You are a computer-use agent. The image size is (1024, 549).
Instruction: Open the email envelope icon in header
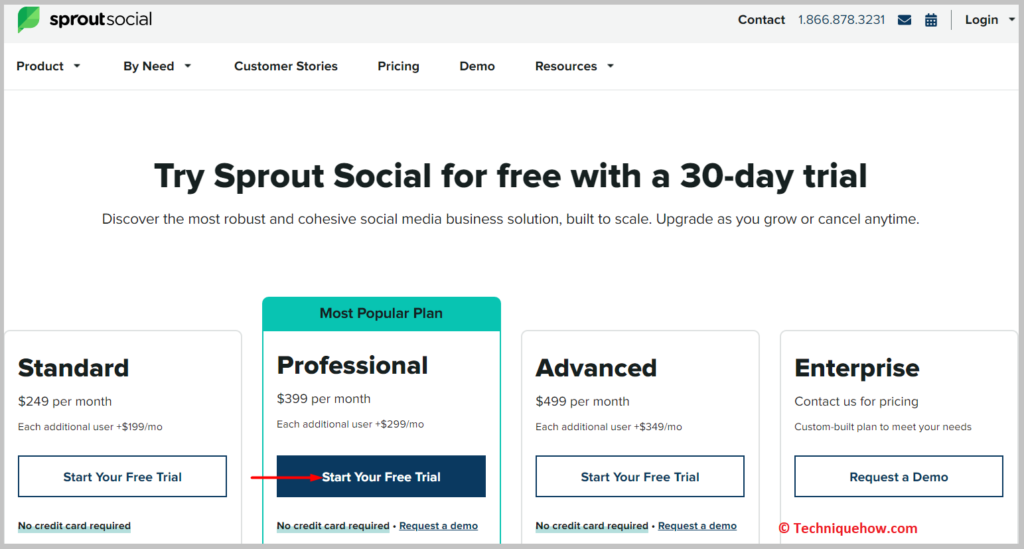point(904,20)
